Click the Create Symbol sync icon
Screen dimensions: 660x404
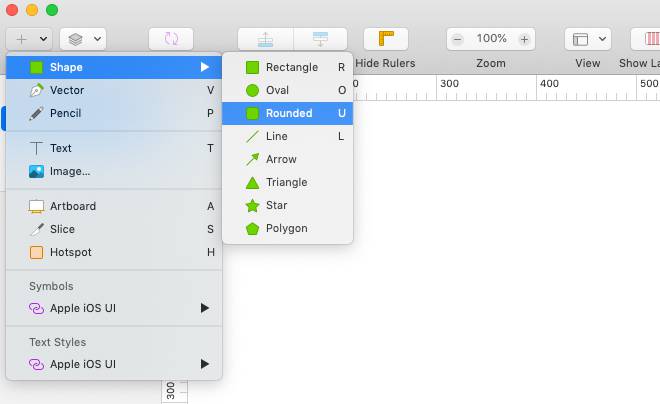[171, 39]
